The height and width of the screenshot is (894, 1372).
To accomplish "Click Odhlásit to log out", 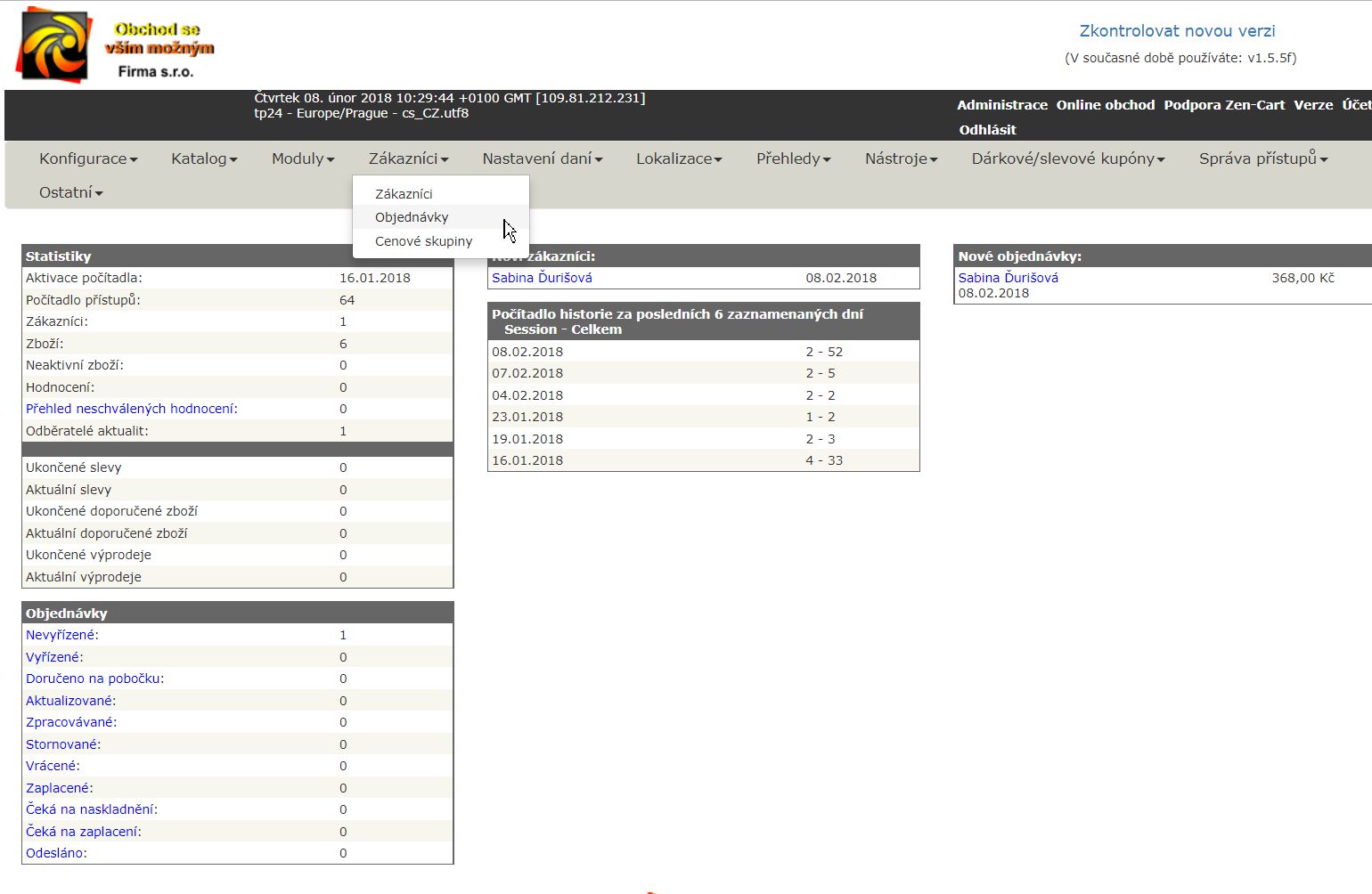I will point(987,130).
